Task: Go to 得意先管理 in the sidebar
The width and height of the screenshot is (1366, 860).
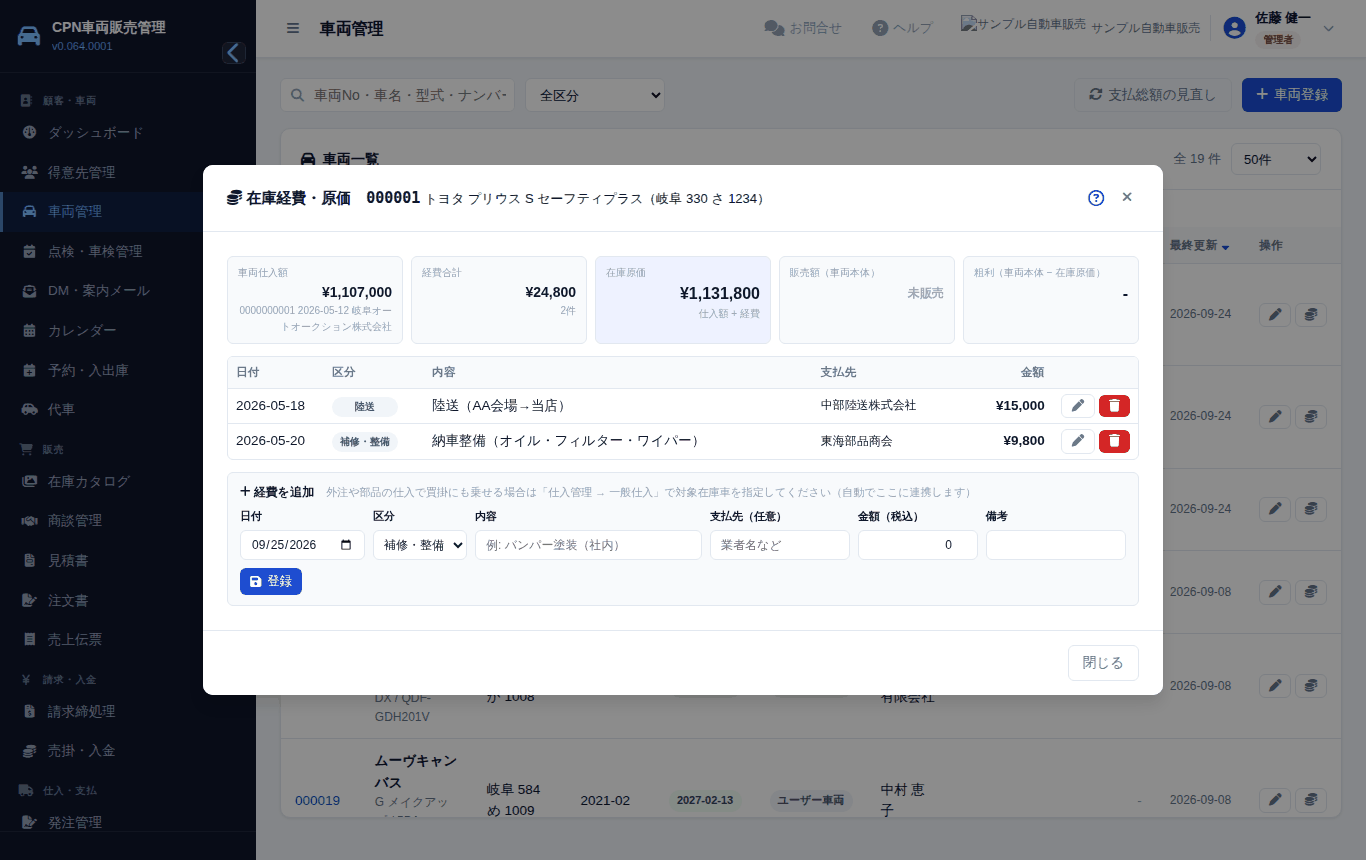Action: 128,172
